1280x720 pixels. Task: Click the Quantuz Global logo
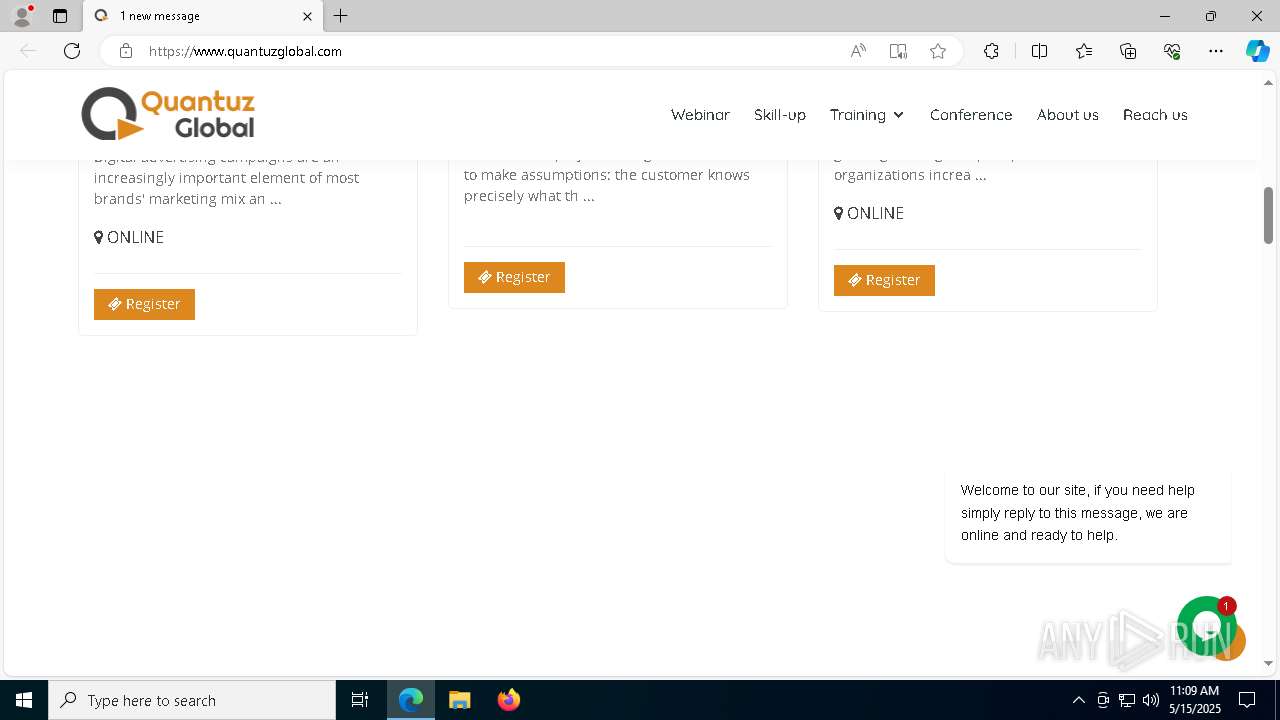tap(168, 114)
